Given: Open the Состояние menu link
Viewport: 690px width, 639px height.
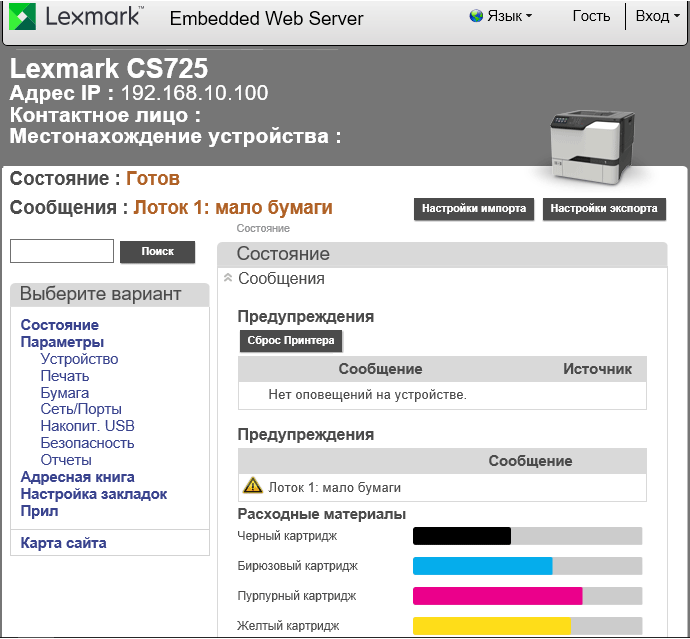Looking at the screenshot, I should (x=59, y=325).
